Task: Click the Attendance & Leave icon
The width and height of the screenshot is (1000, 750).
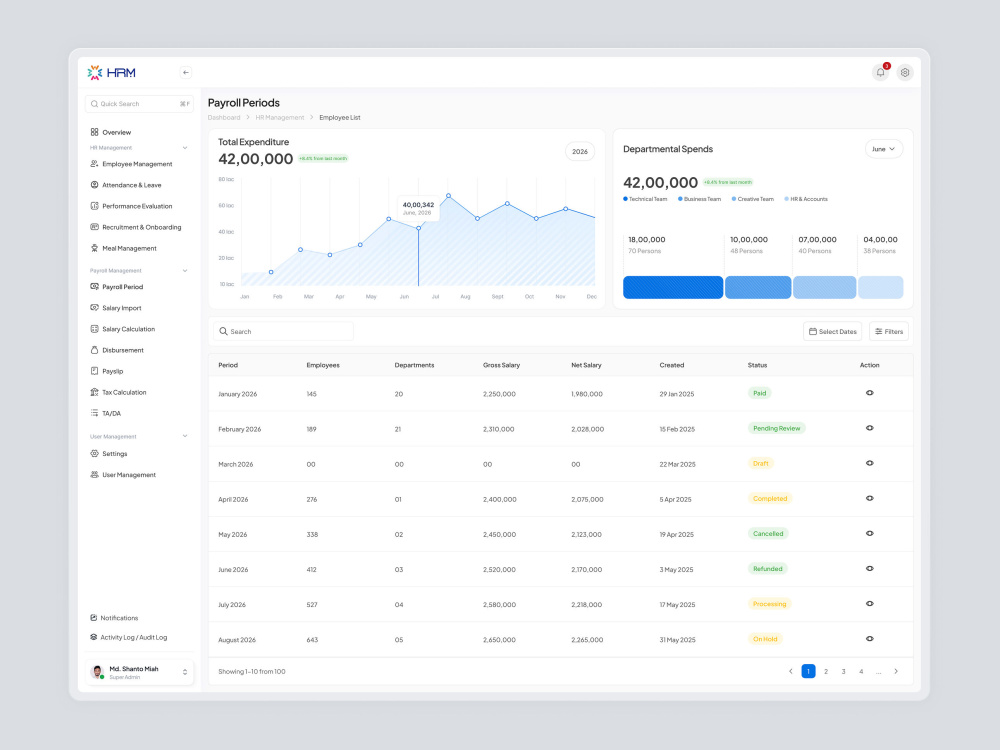Action: point(94,185)
